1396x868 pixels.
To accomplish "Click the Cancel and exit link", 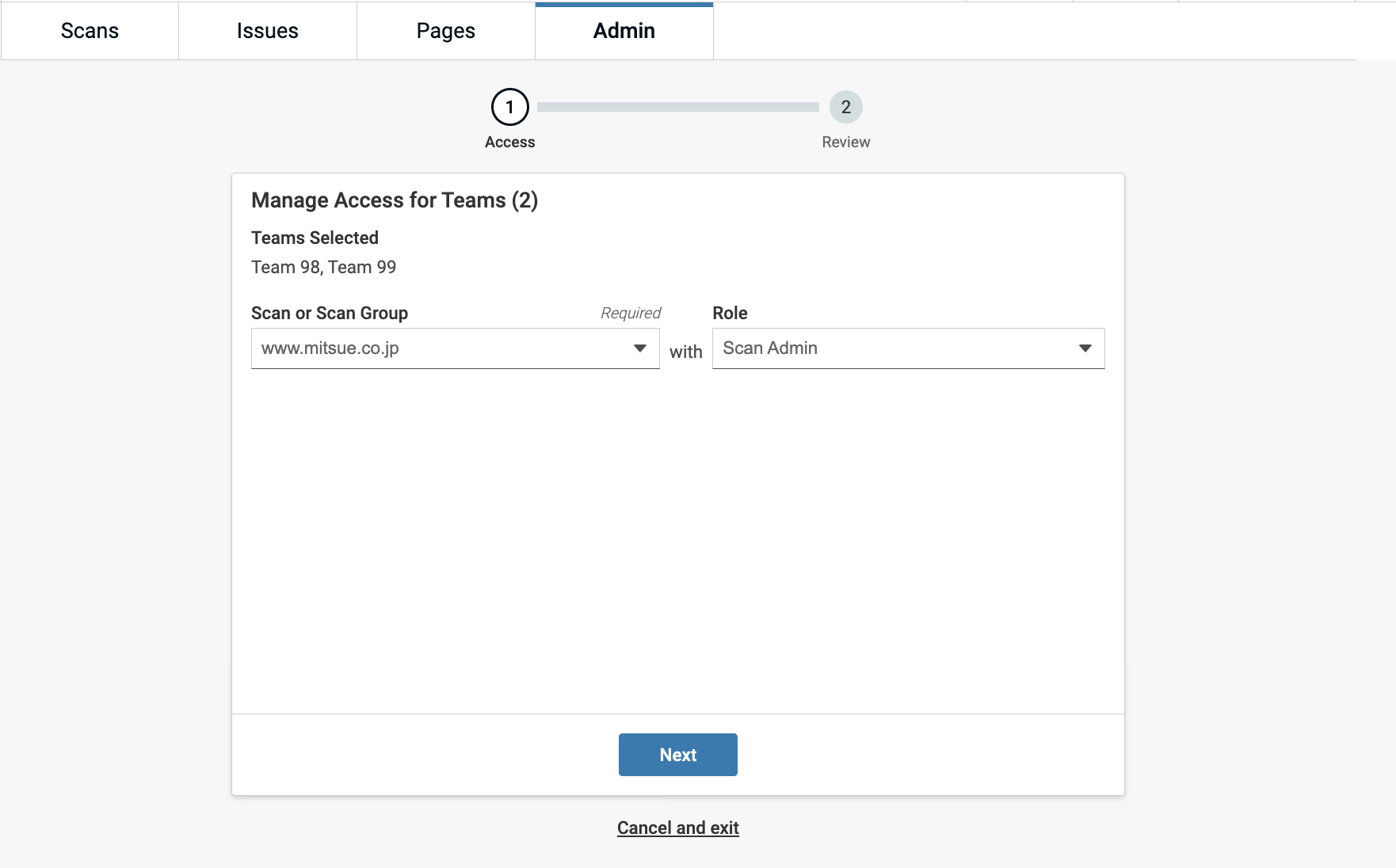I will click(x=677, y=828).
